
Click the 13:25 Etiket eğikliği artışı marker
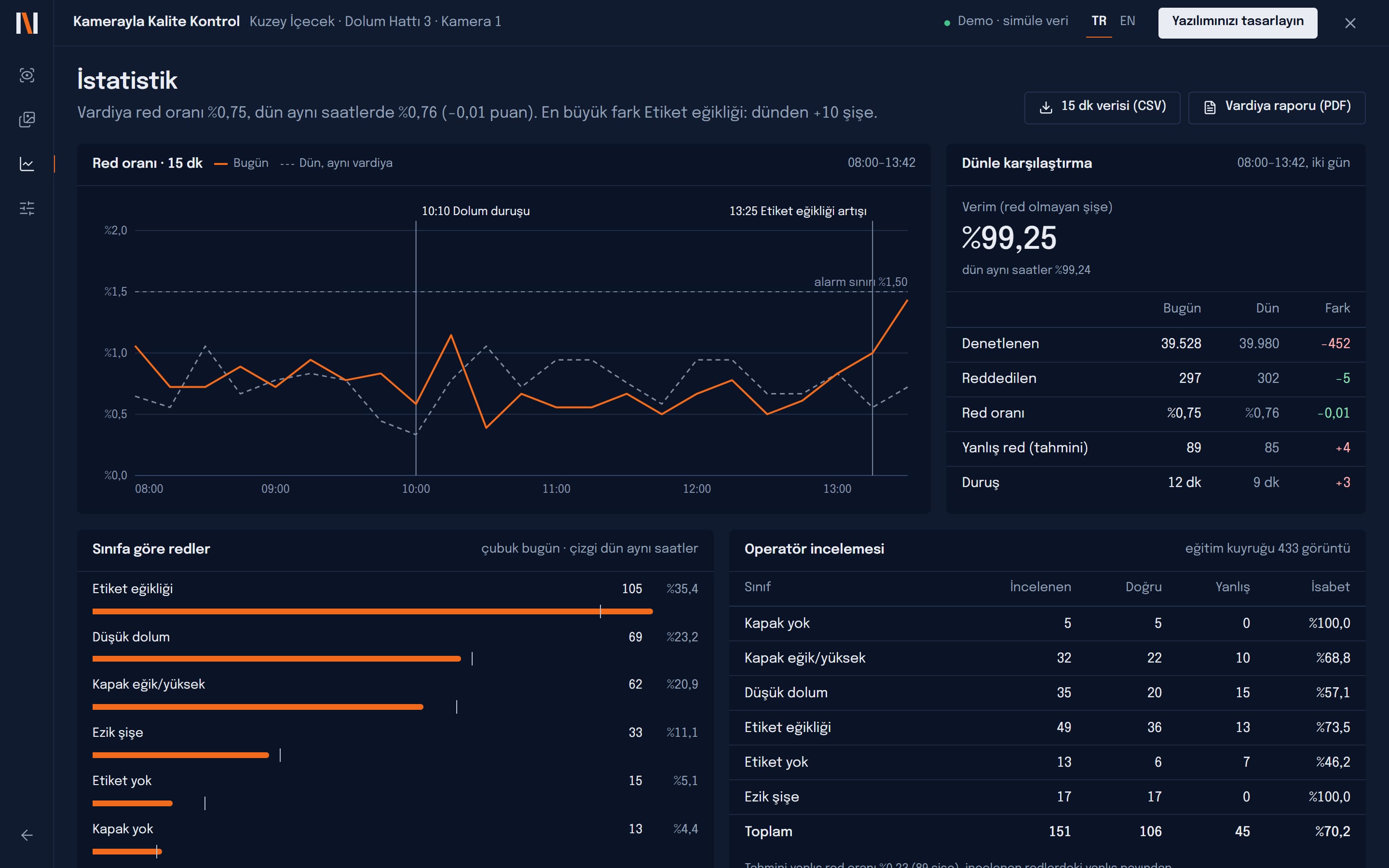pos(798,211)
